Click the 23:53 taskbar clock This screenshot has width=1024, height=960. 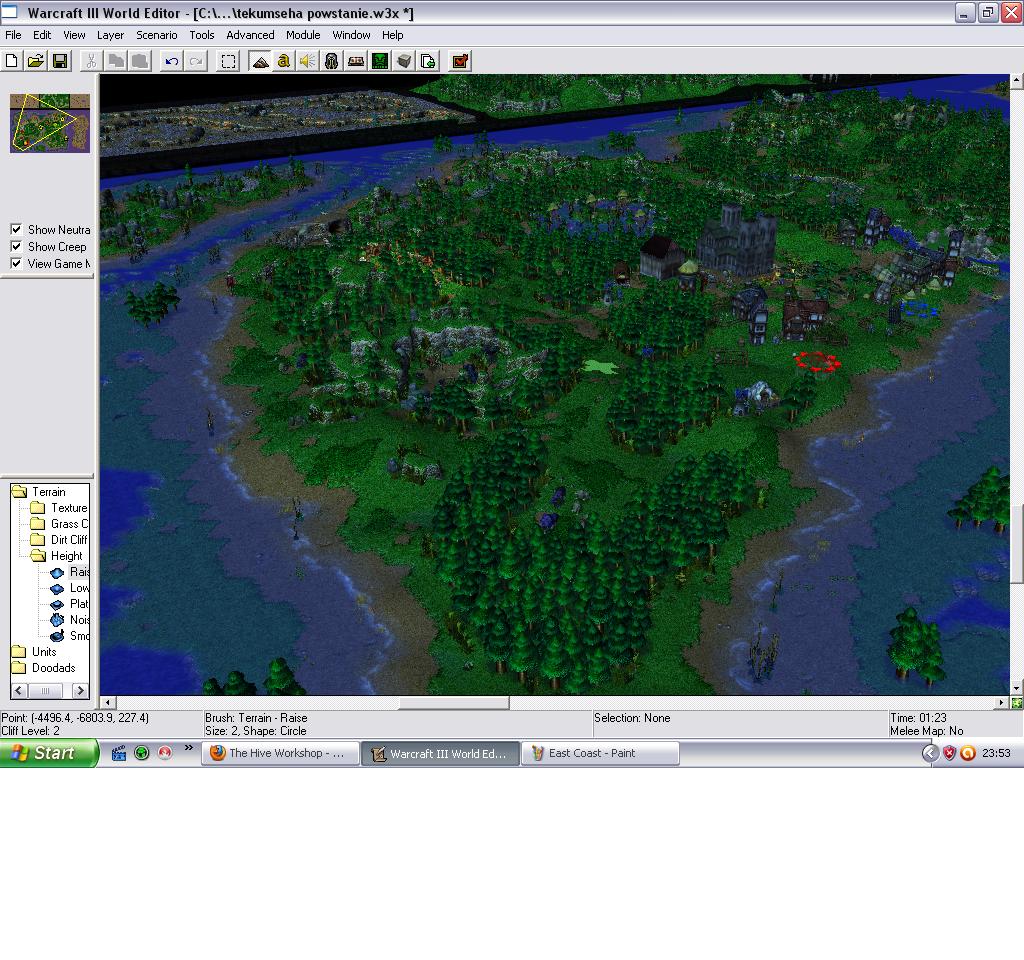996,753
